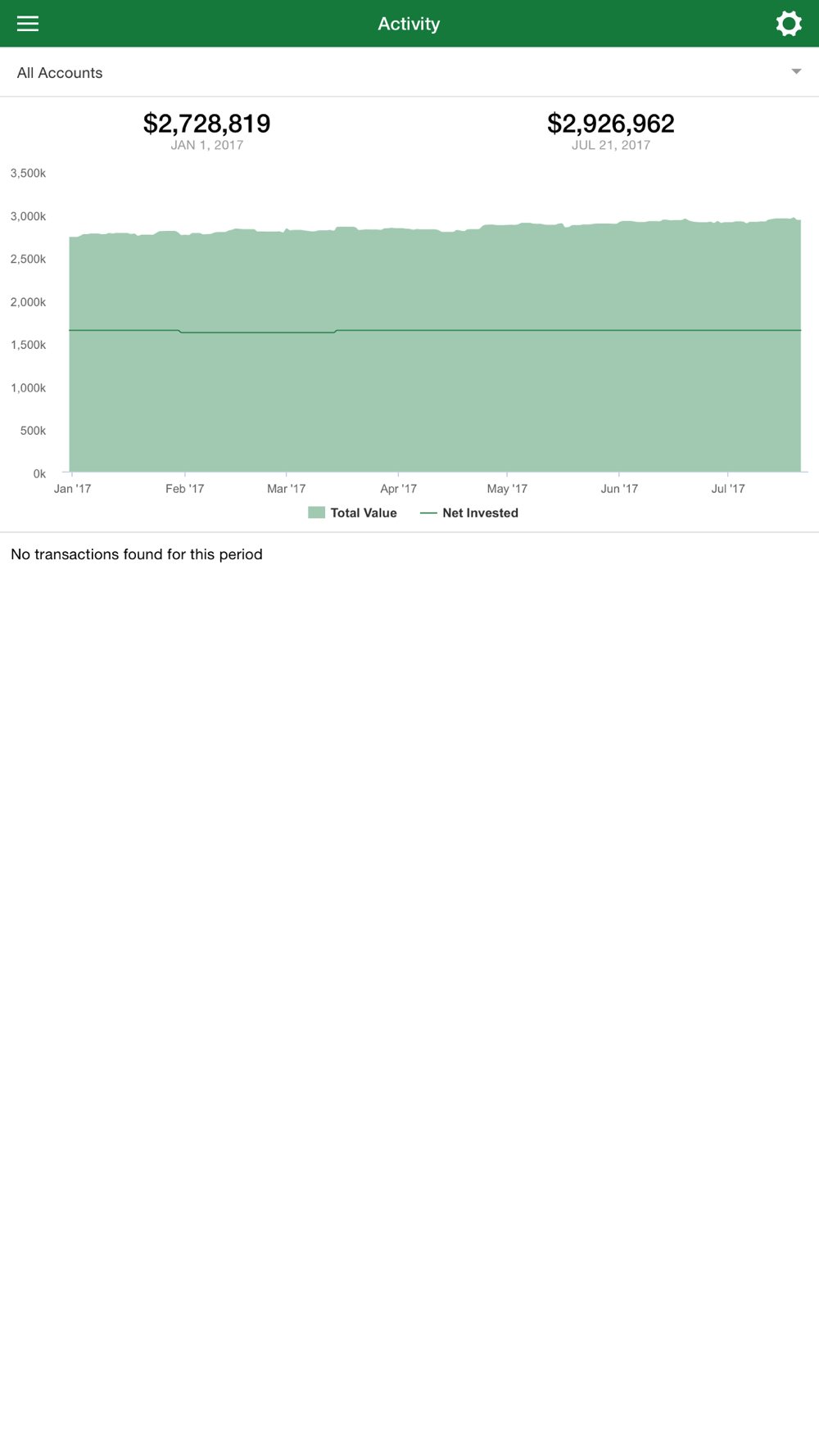Select the JAN 1, 2017 start date
The width and height of the screenshot is (819, 1456).
pyautogui.click(x=207, y=146)
